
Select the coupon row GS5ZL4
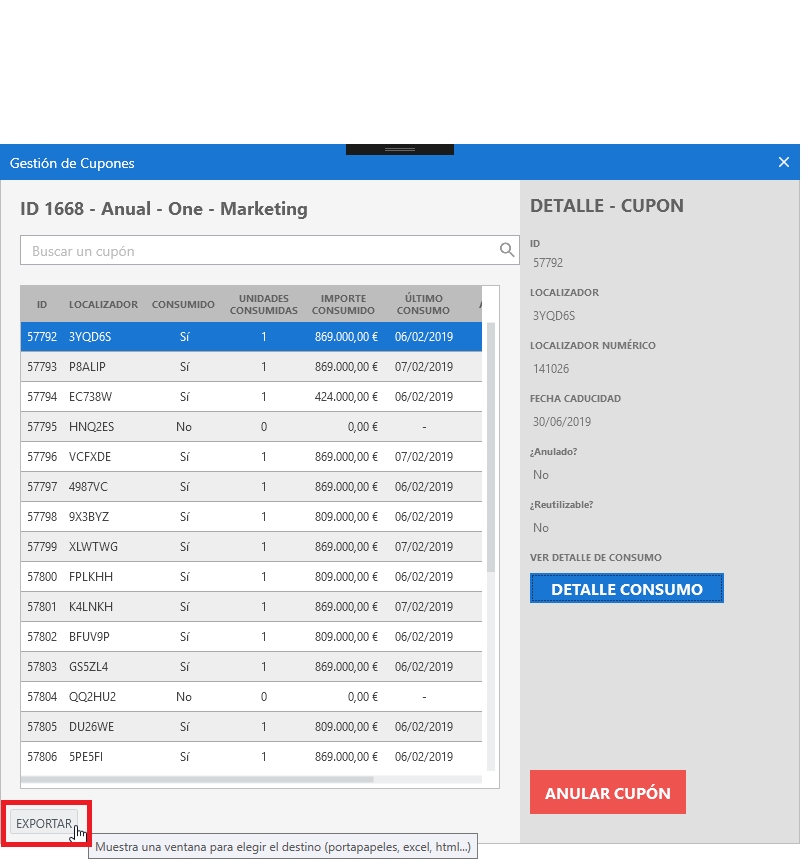coord(251,667)
